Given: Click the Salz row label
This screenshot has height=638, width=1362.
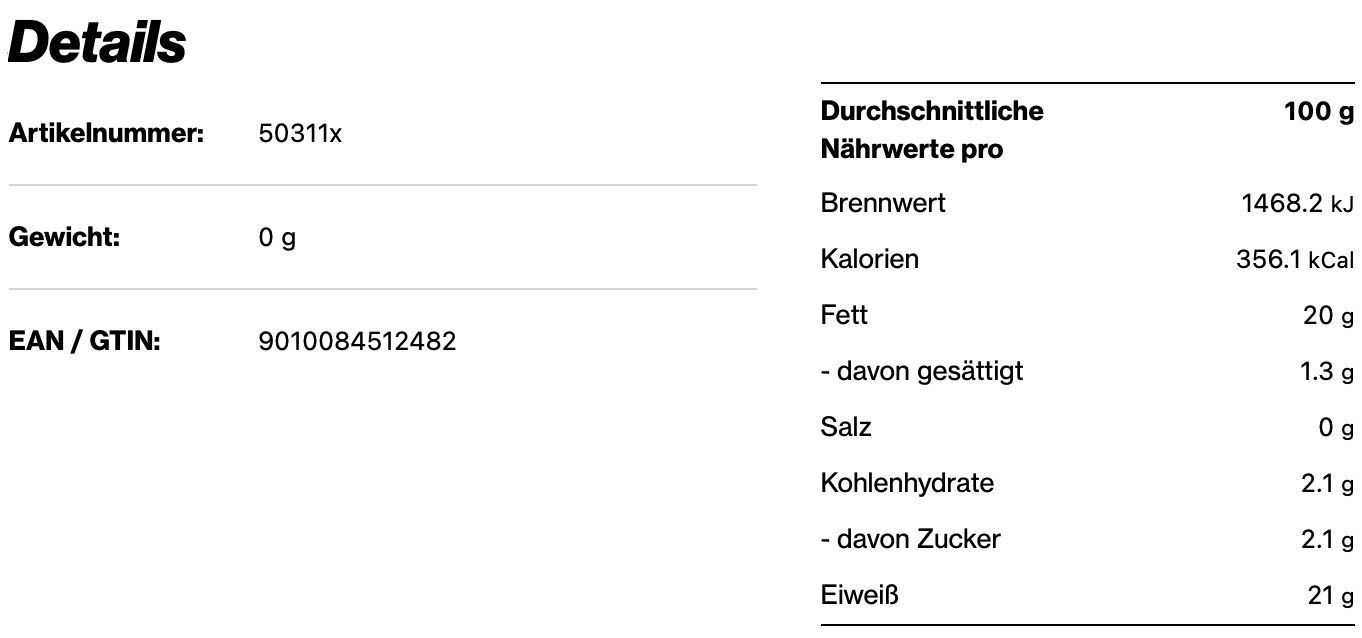Looking at the screenshot, I should pos(846,428).
